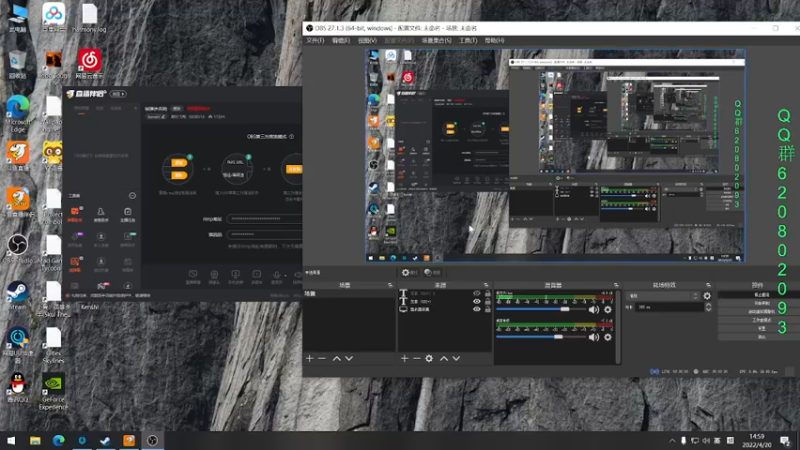Viewport: 800px width, 450px height.
Task: Open the Recycle Bin desktop icon
Action: click(18, 64)
